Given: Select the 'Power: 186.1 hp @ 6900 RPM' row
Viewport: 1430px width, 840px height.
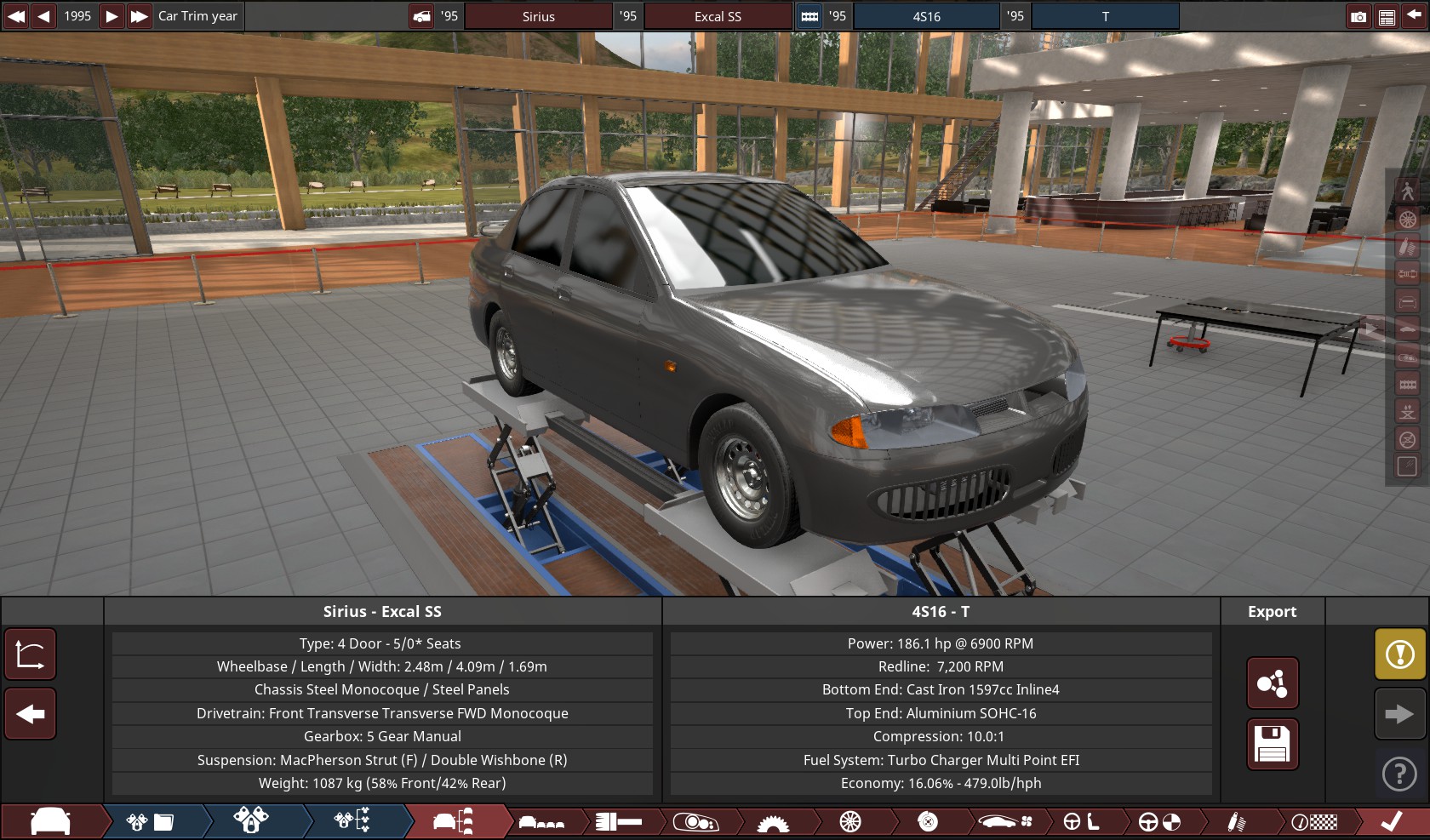Looking at the screenshot, I should (x=941, y=643).
